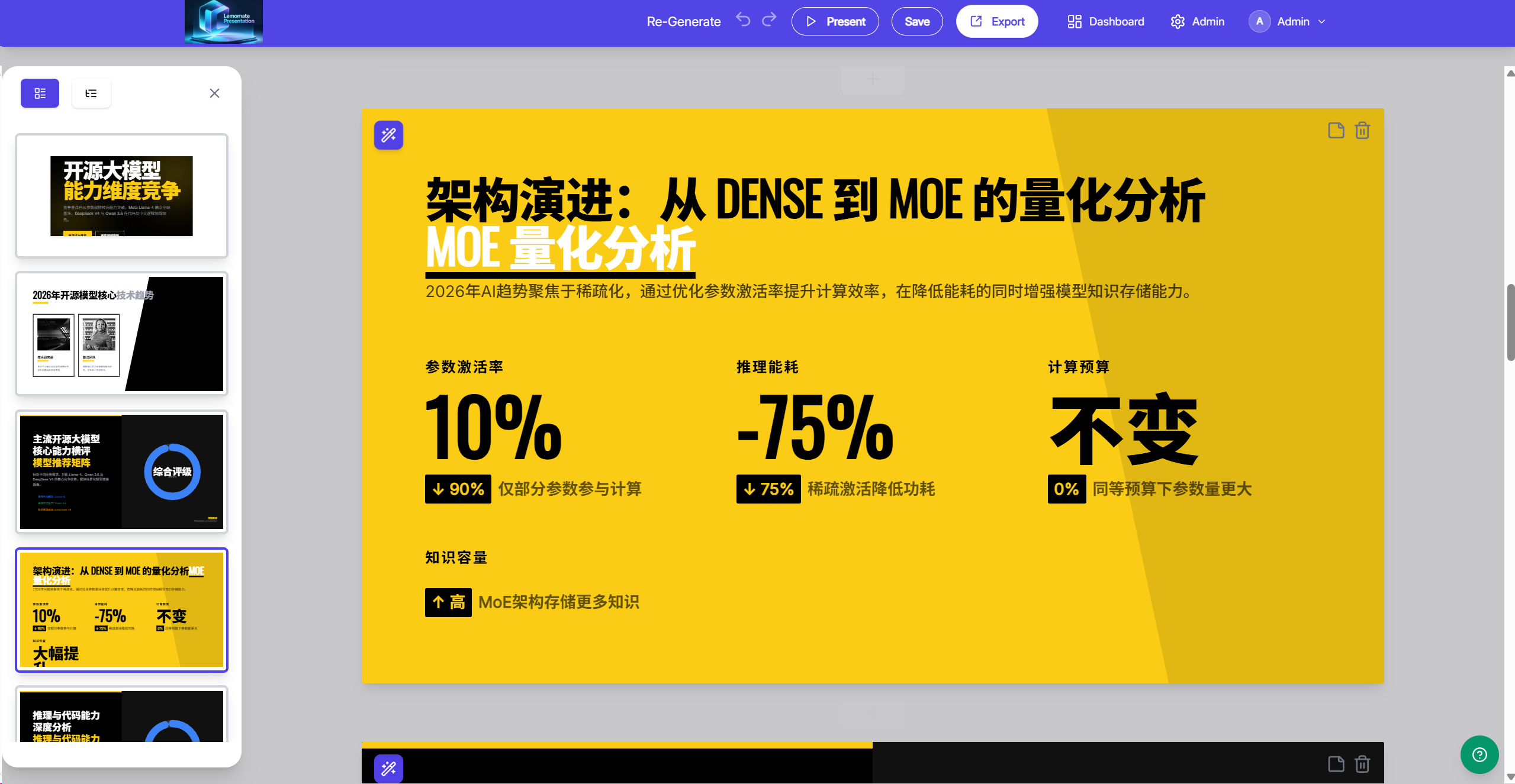Open the AI magic wand on yellow slide
The image size is (1515, 784).
click(x=388, y=135)
